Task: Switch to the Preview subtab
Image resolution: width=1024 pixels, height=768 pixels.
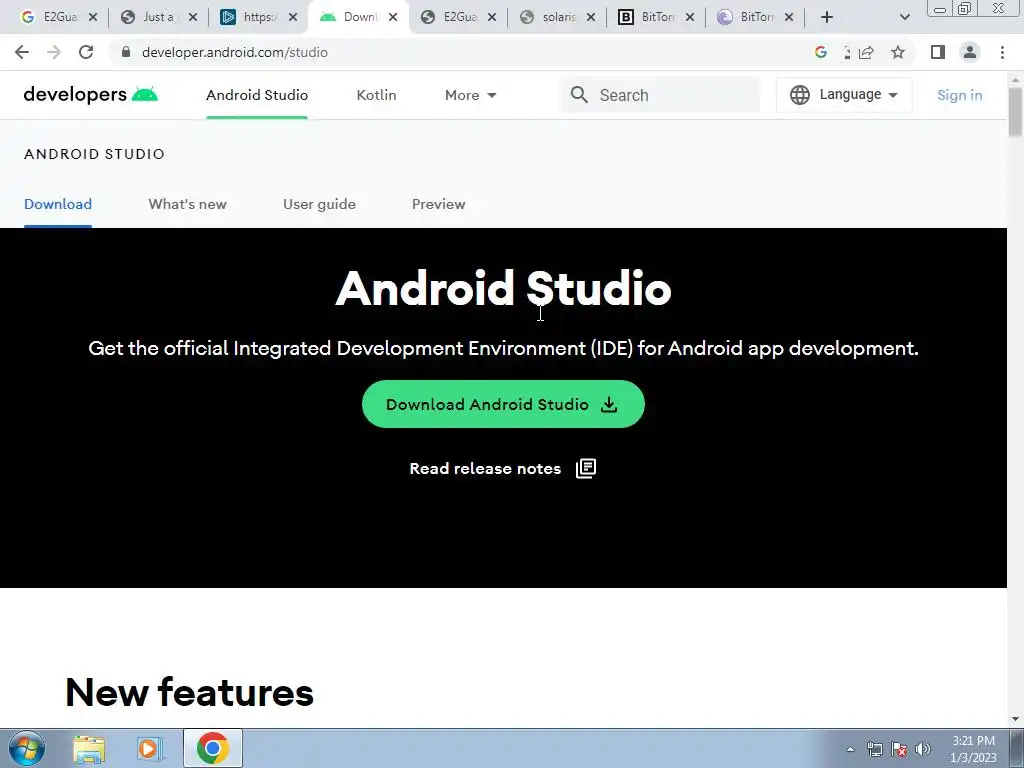Action: tap(438, 204)
